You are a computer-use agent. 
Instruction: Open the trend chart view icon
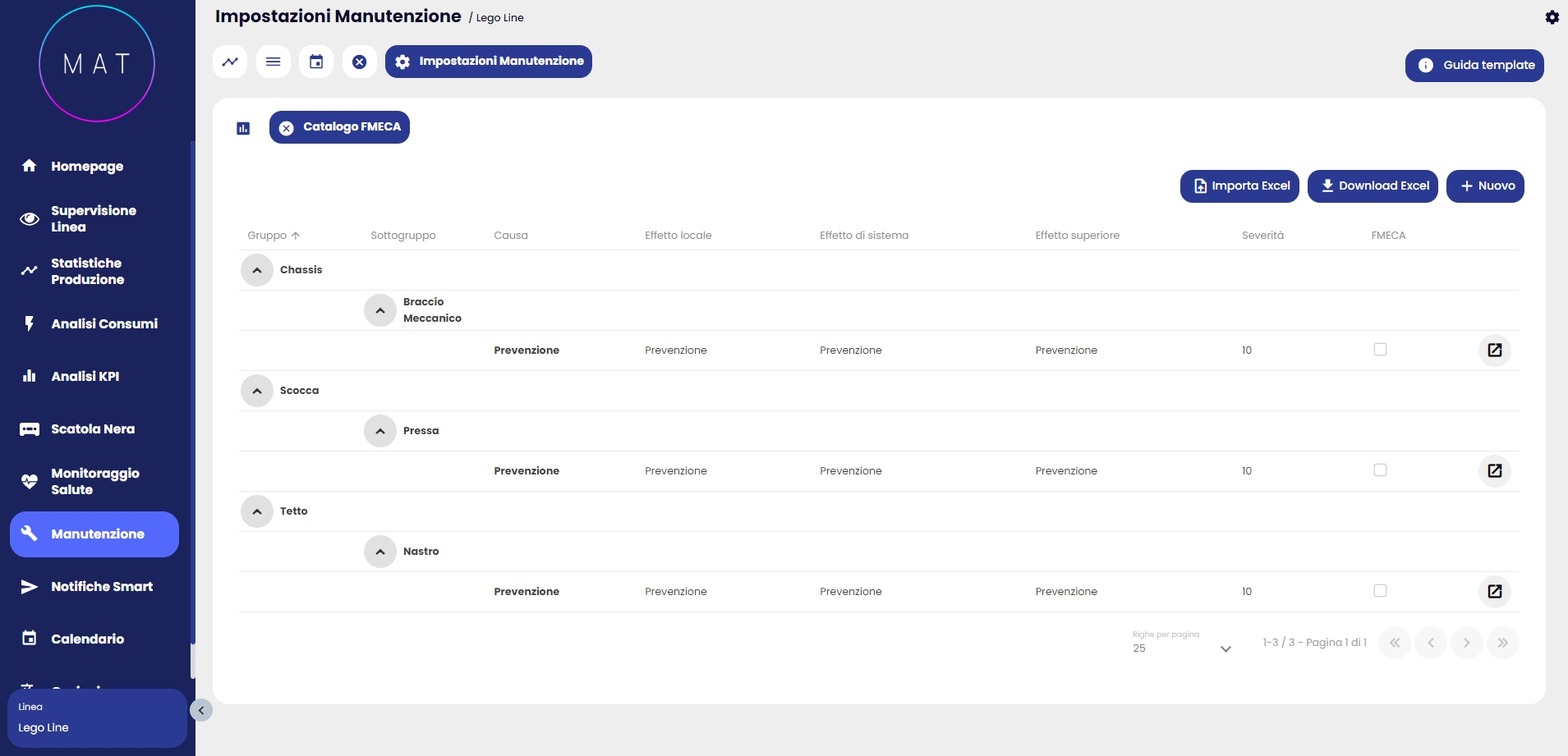(x=230, y=62)
